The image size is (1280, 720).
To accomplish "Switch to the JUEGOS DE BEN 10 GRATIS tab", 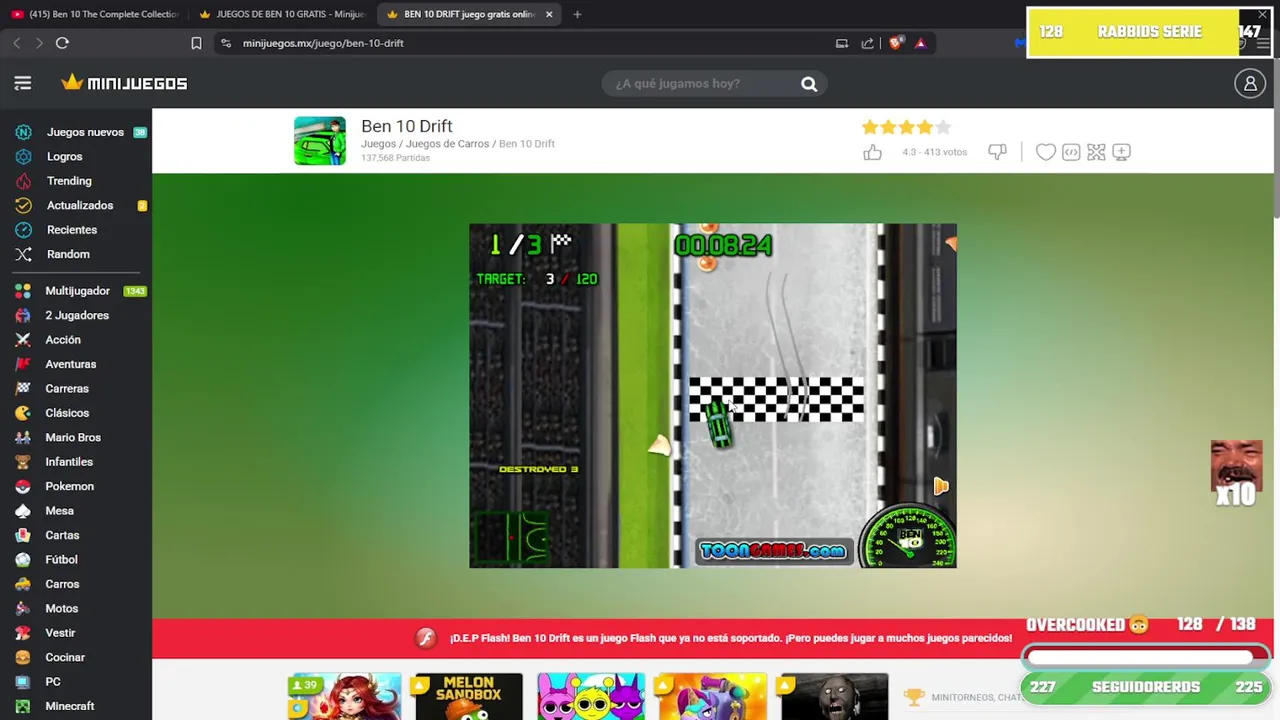I will 283,14.
